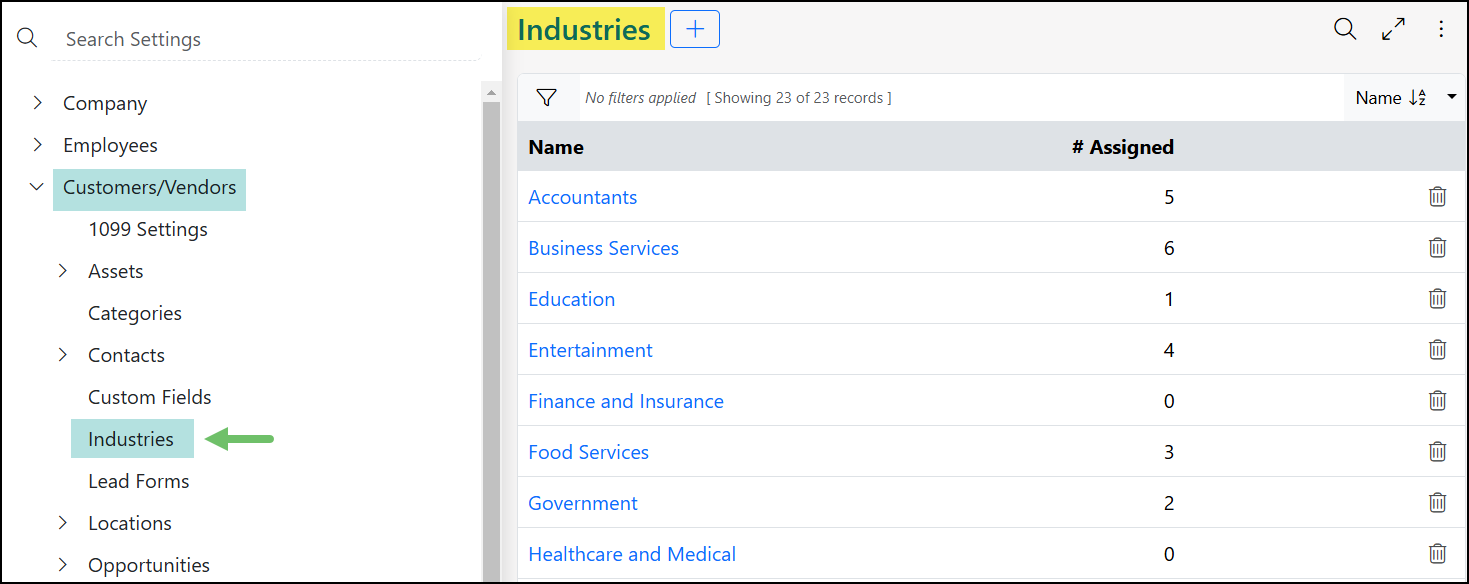Click the Name column header

556,147
